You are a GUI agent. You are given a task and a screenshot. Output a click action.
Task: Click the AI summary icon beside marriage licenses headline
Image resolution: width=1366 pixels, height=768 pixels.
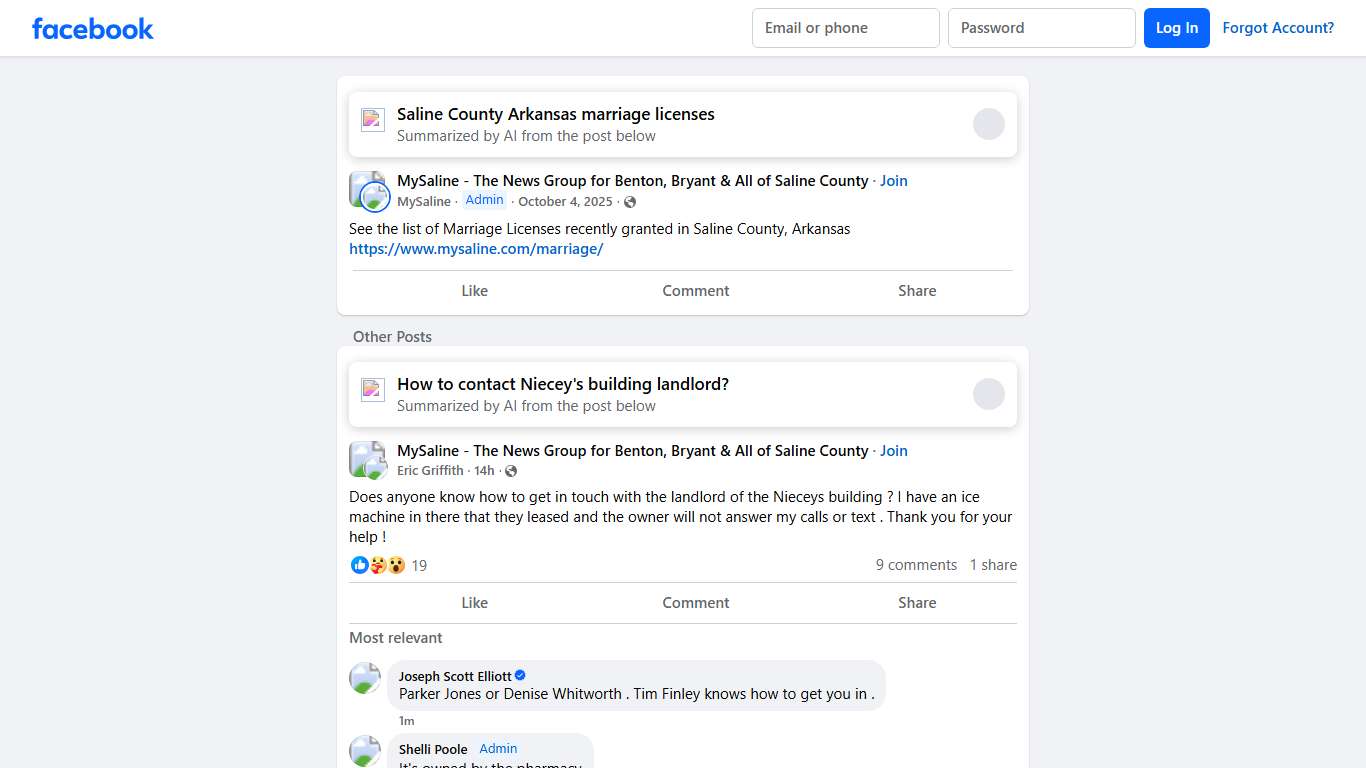coord(372,119)
